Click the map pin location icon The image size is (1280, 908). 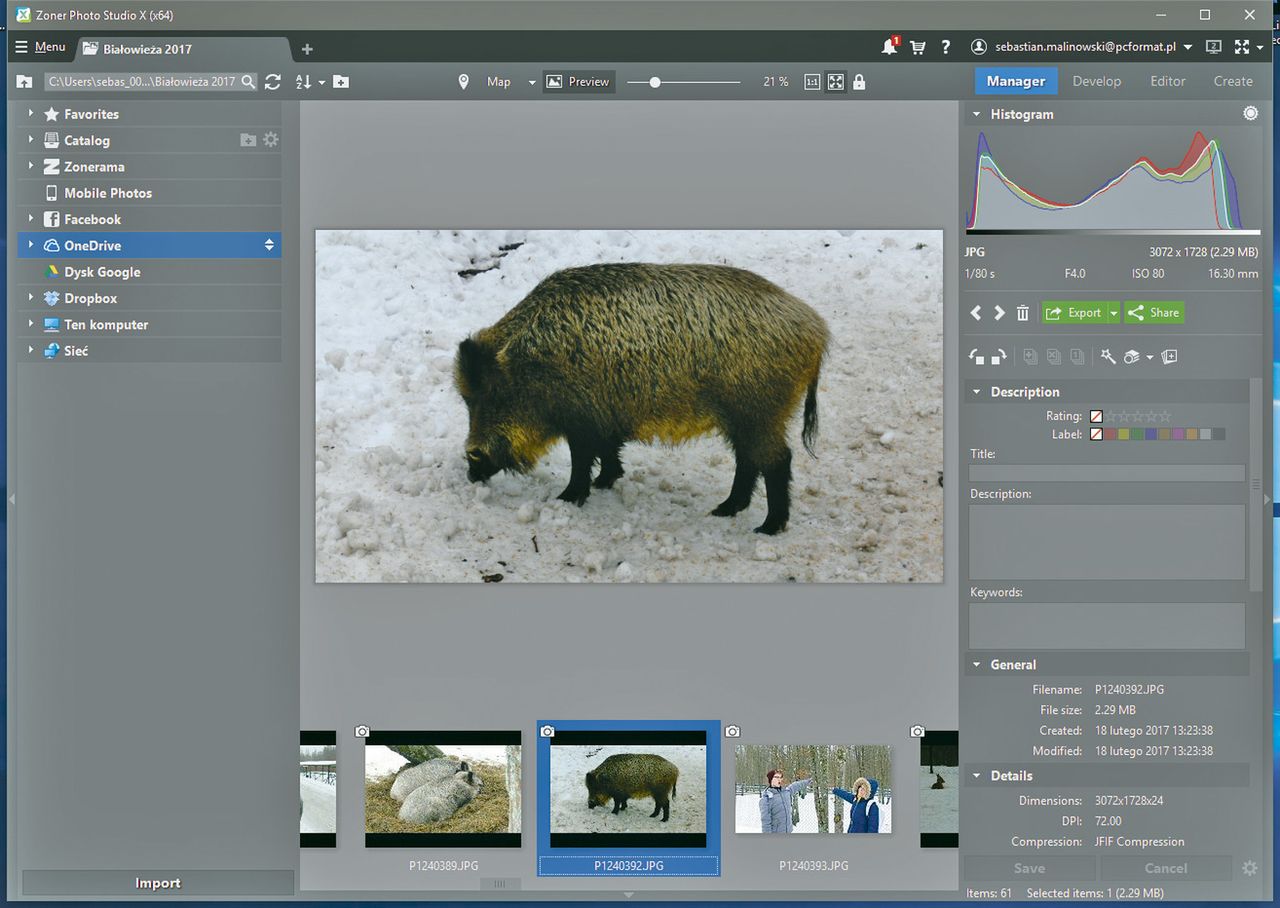[463, 82]
